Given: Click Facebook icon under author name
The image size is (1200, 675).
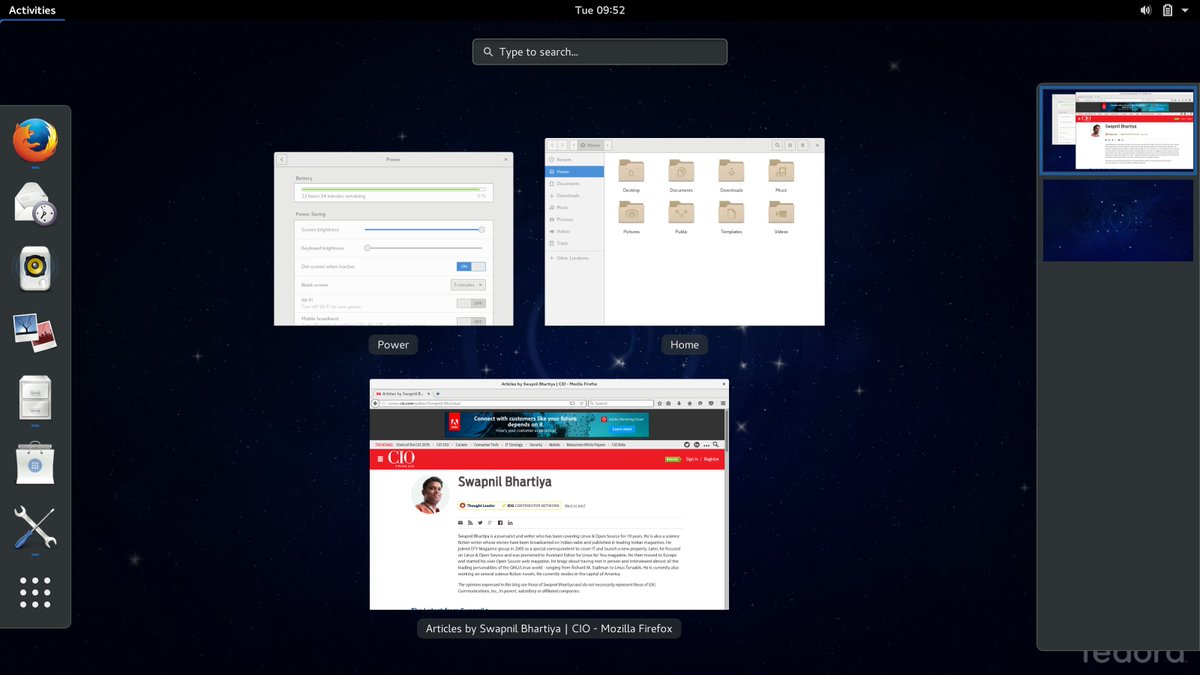Looking at the screenshot, I should pos(500,523).
